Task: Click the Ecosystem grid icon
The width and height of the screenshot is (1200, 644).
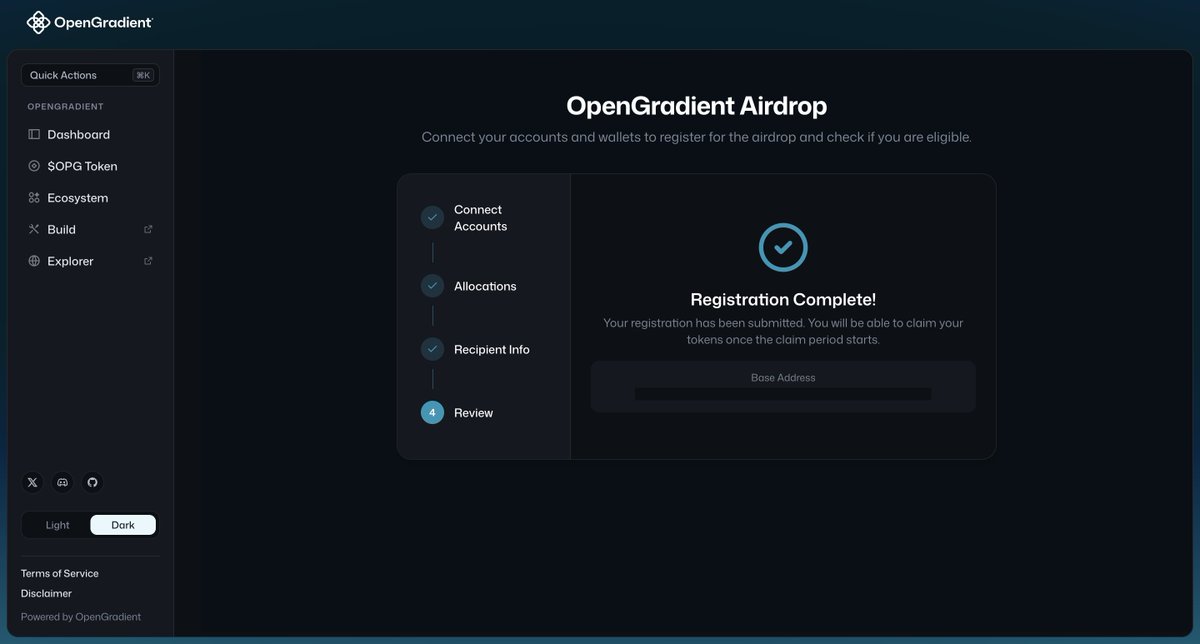Action: [33, 197]
